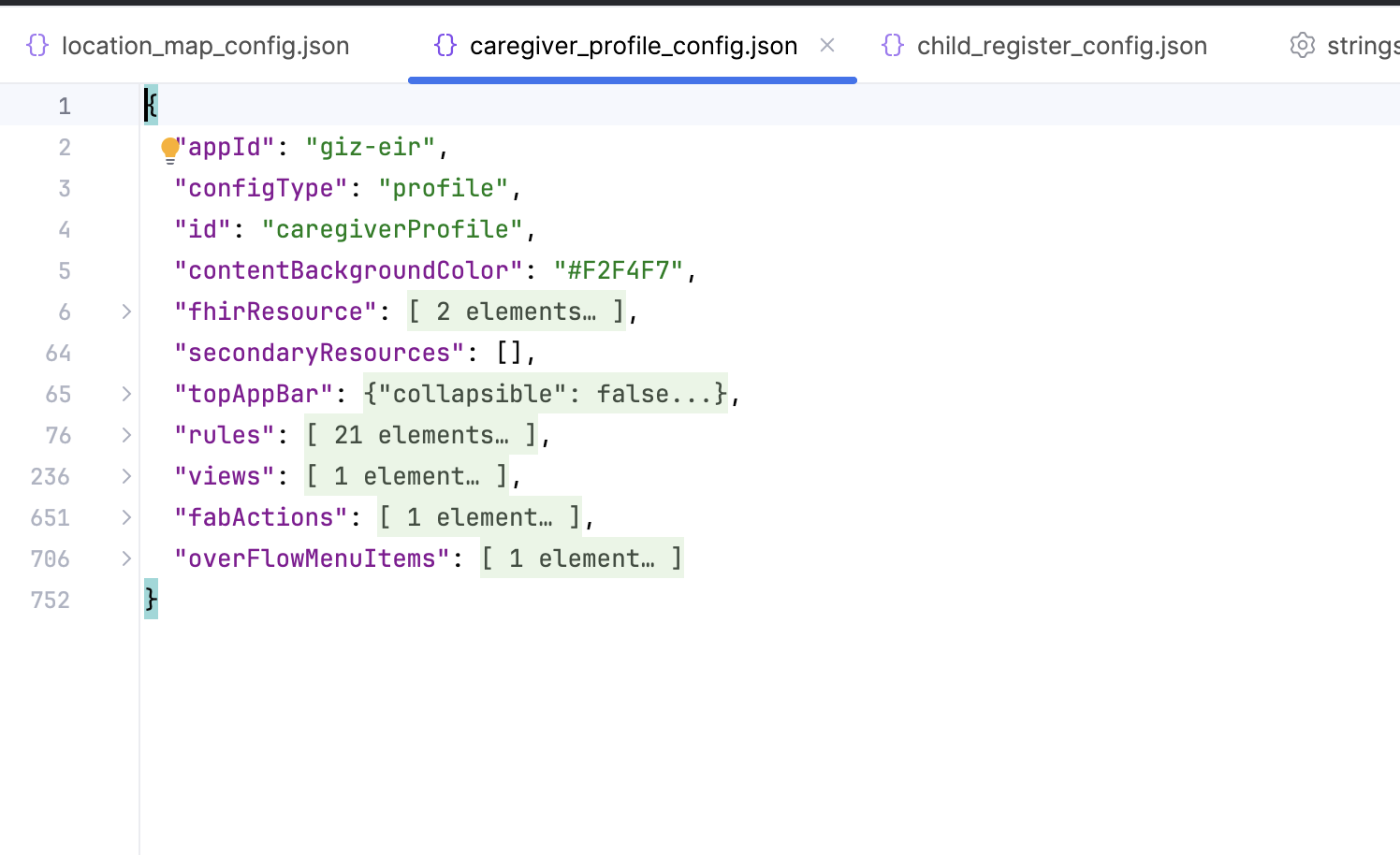Place cursor at the opening brace on line 1
Image resolution: width=1400 pixels, height=855 pixels.
click(151, 105)
